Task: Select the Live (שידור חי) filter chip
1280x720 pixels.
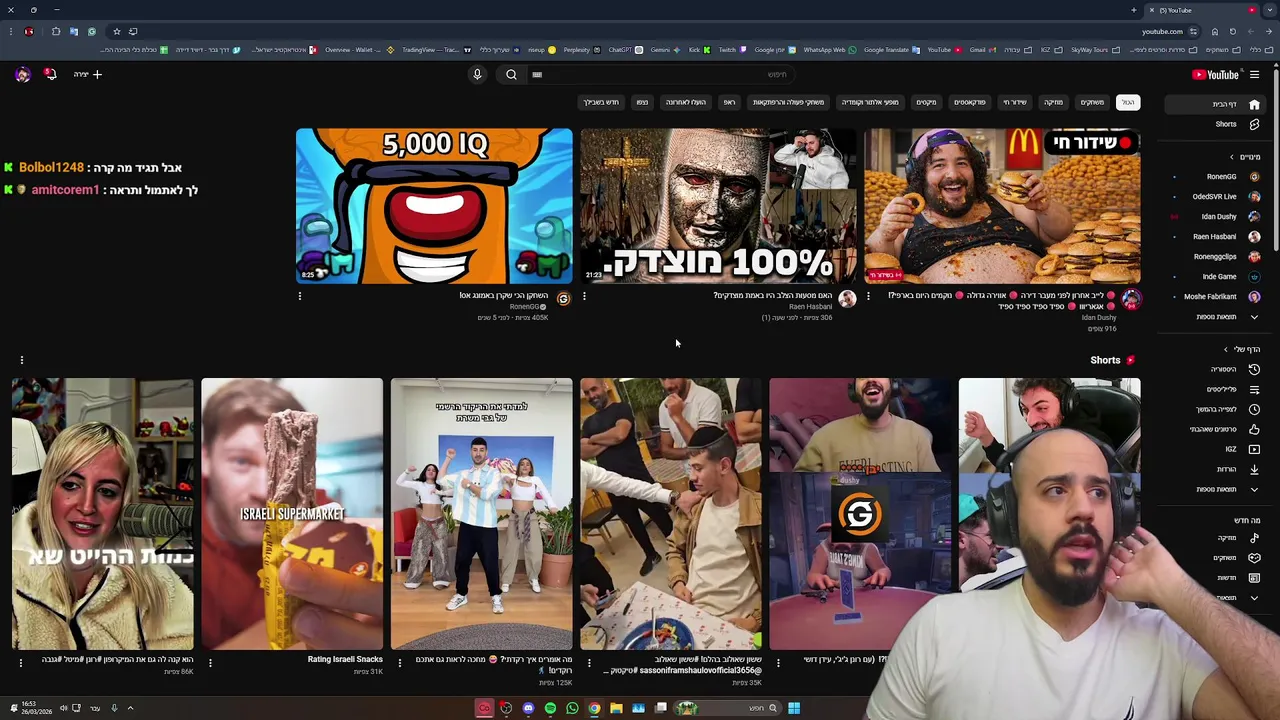Action: 1015,102
